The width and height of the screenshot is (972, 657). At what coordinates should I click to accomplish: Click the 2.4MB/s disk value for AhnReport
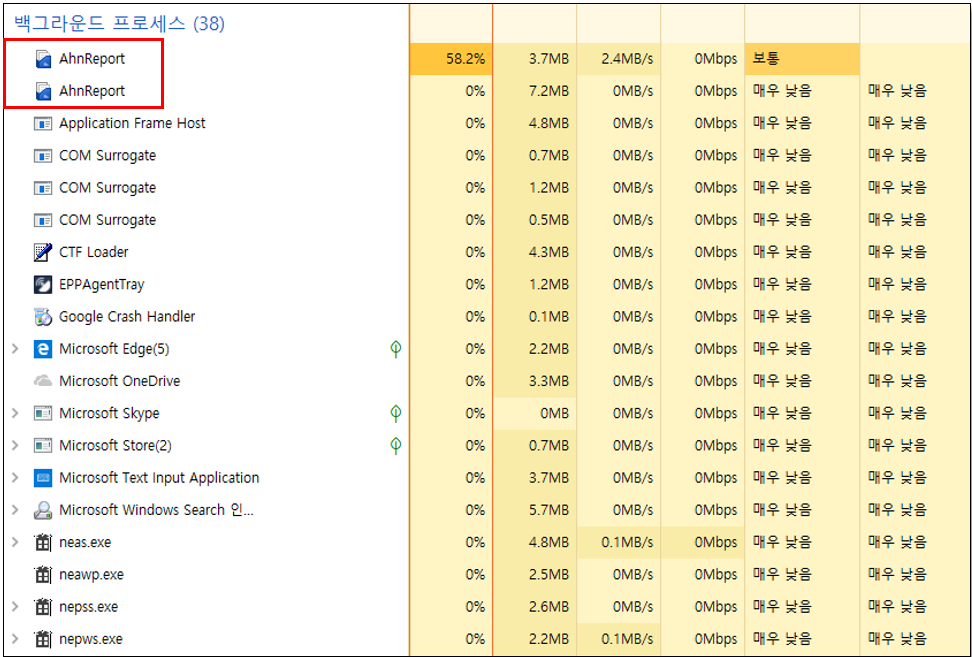(627, 59)
